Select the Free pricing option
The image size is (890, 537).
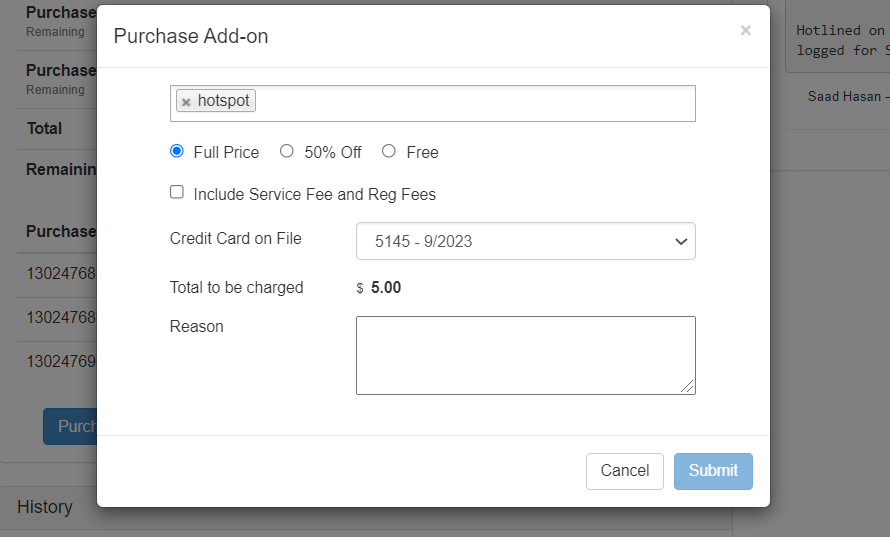pyautogui.click(x=388, y=151)
